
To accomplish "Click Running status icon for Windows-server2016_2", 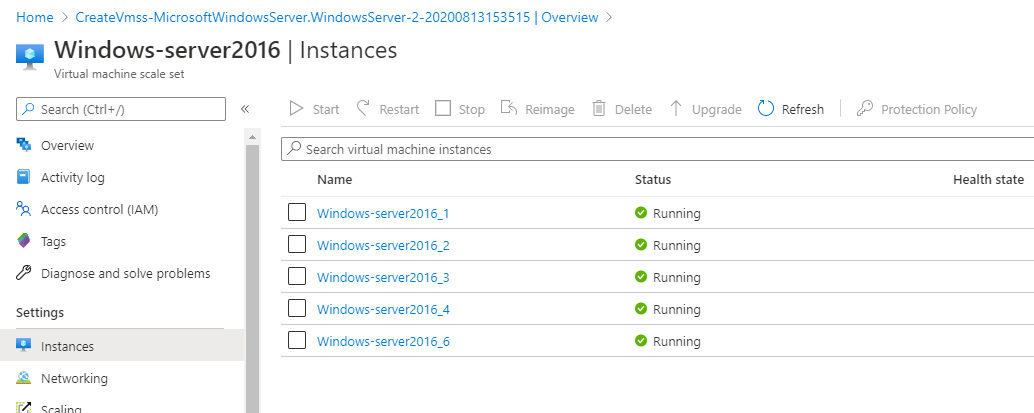I will coord(641,244).
